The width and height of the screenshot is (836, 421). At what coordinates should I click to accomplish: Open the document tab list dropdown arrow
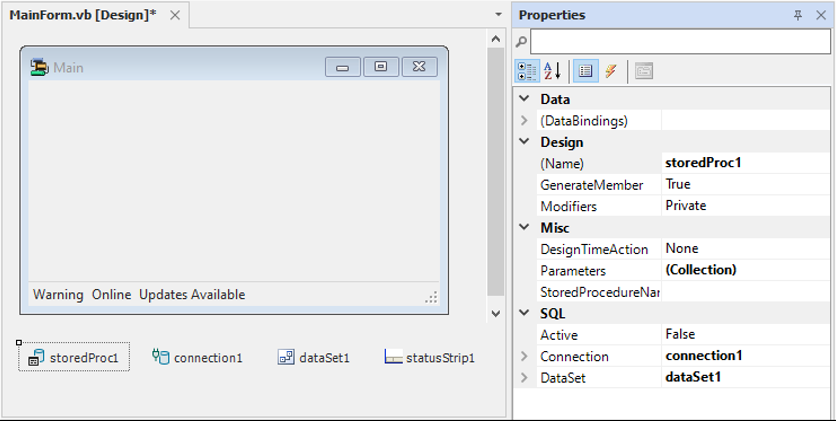tap(498, 15)
